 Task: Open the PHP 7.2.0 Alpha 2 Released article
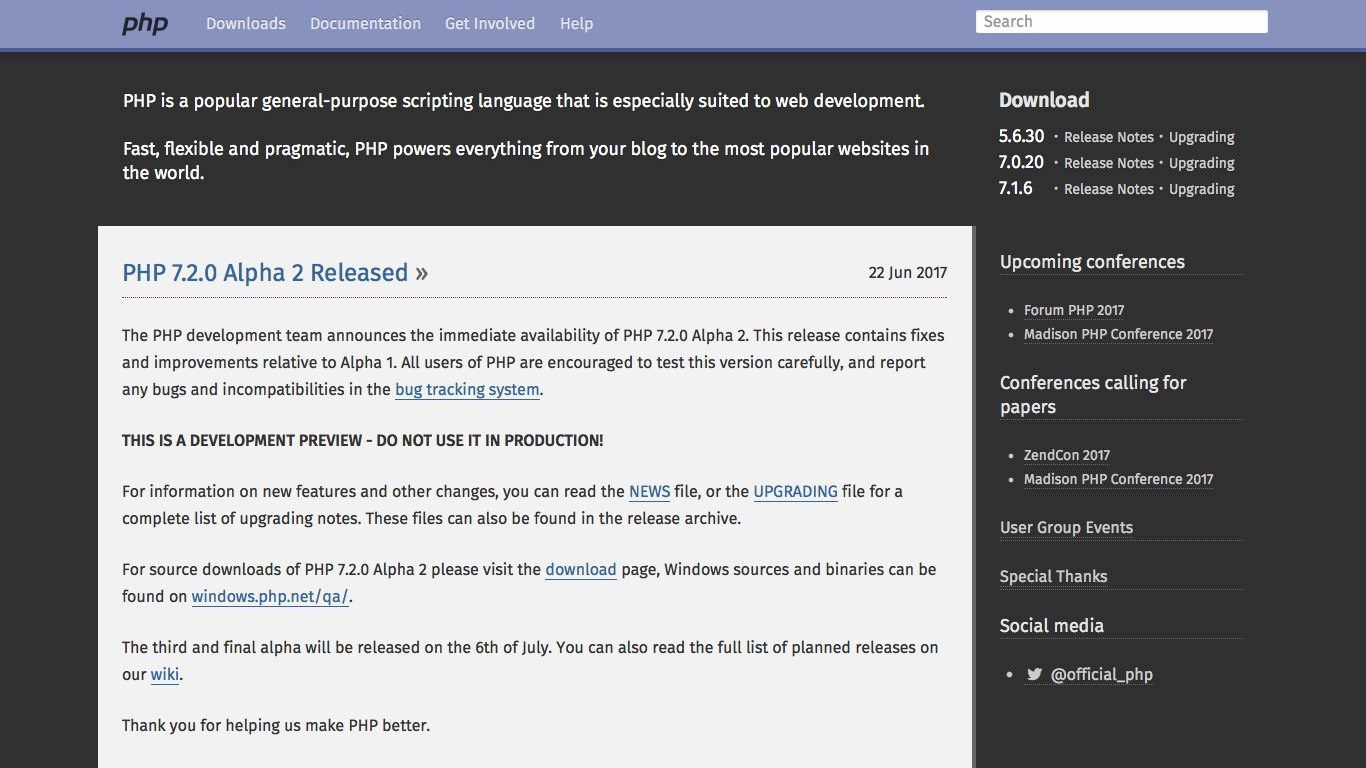[x=265, y=272]
